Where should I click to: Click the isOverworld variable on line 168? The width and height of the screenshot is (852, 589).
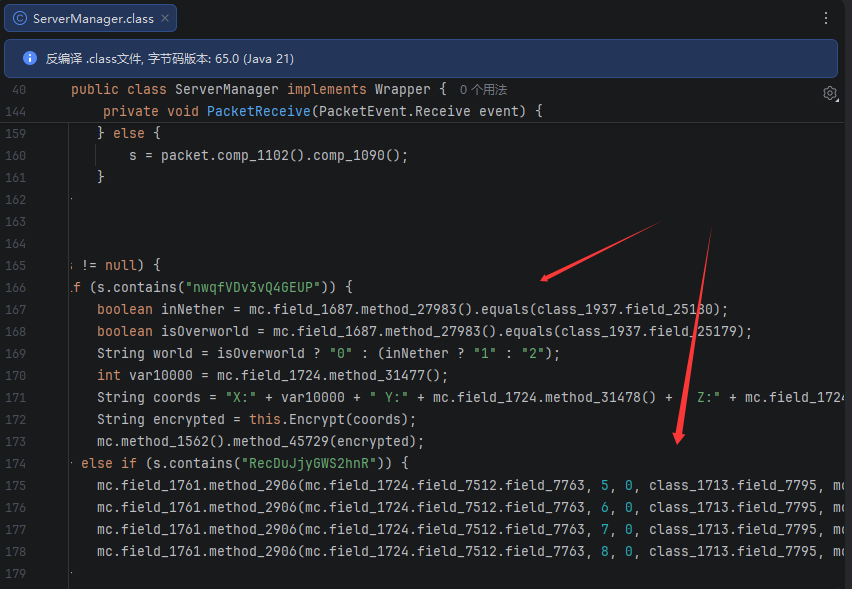tap(205, 331)
